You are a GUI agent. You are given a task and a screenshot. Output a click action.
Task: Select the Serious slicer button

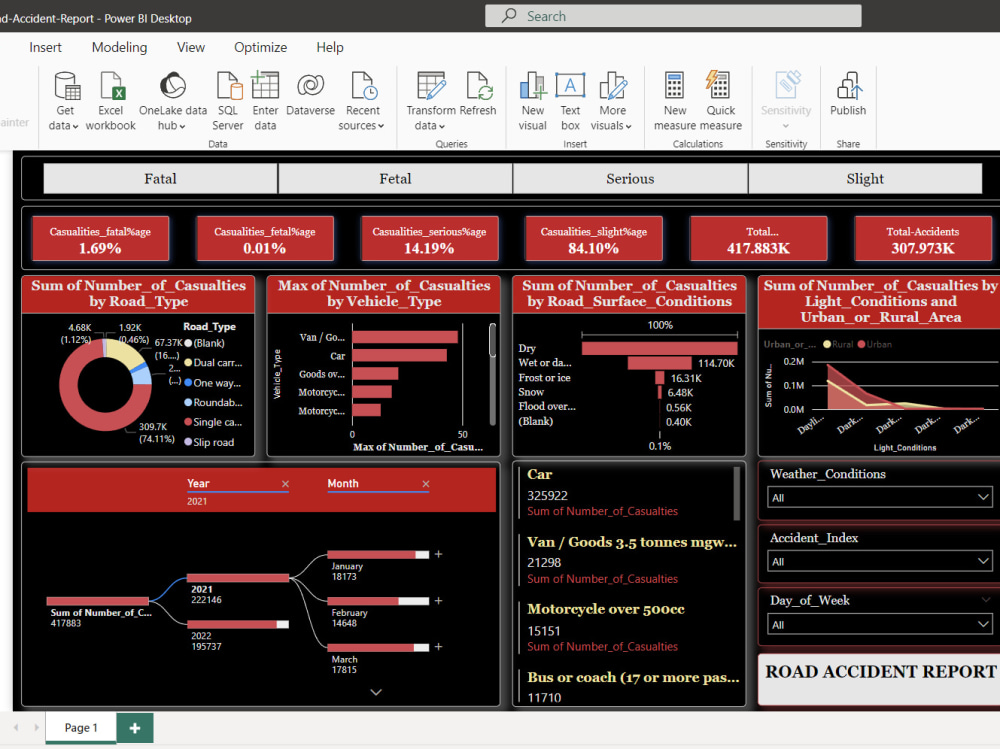point(630,178)
